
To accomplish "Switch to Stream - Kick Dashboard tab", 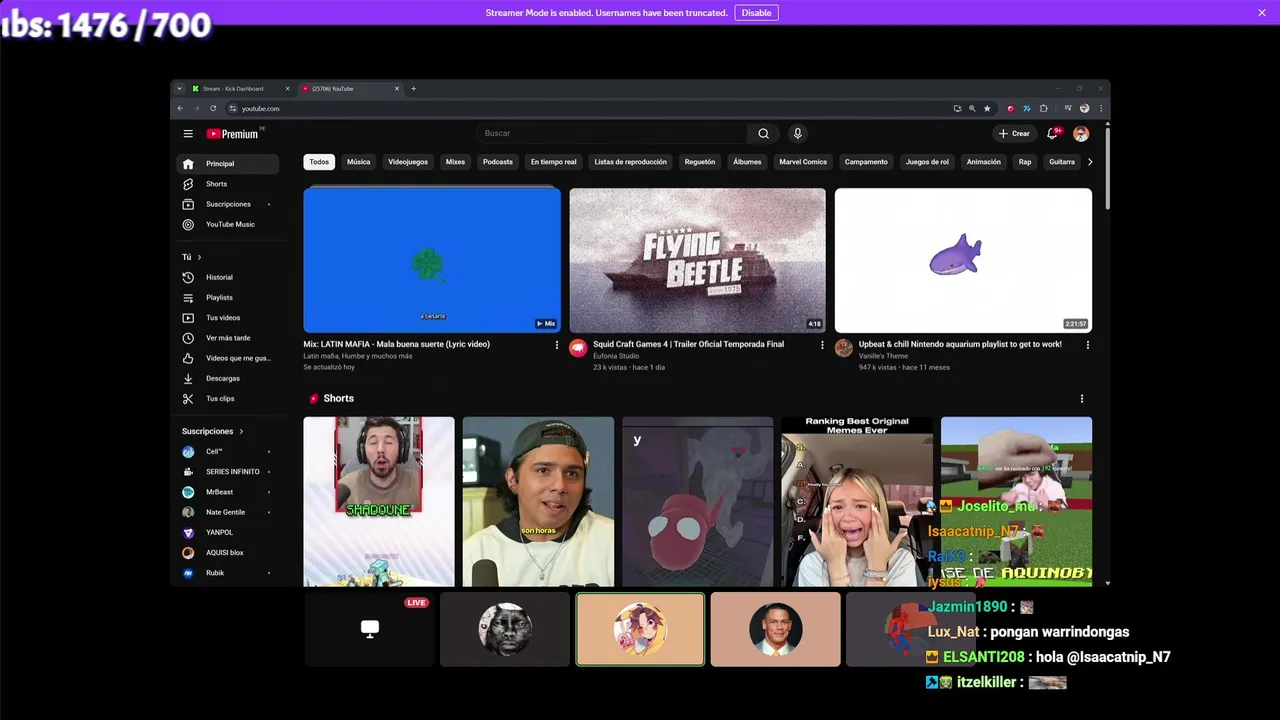I will click(x=238, y=88).
